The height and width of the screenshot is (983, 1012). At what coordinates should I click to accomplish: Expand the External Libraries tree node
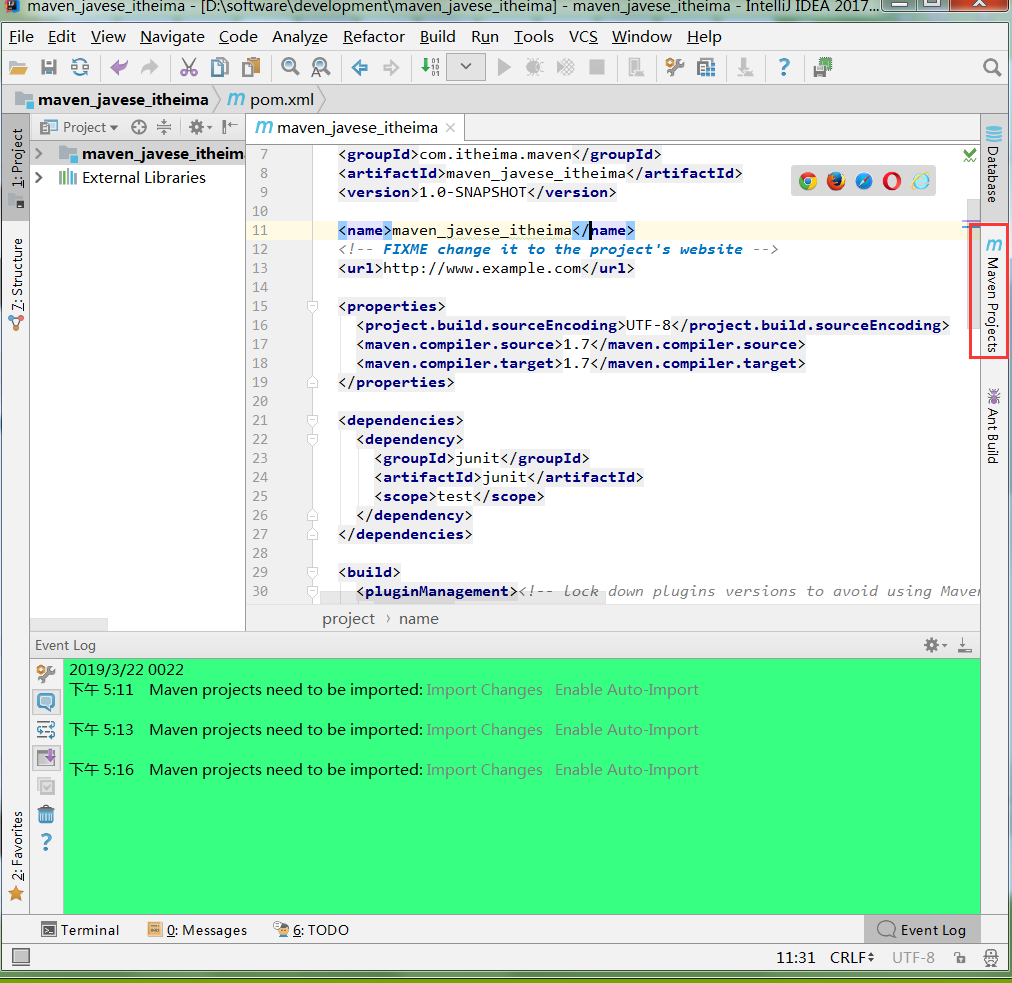point(39,178)
